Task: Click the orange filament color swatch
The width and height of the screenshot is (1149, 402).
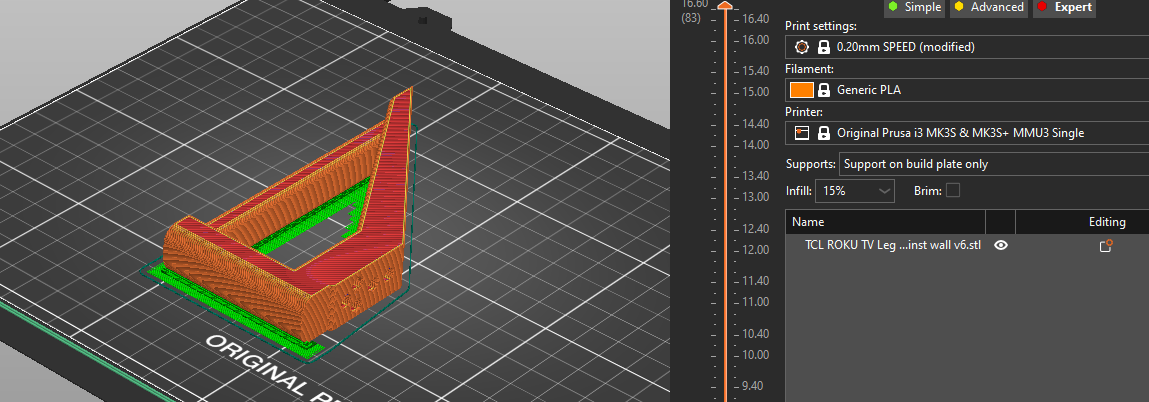Action: [801, 90]
